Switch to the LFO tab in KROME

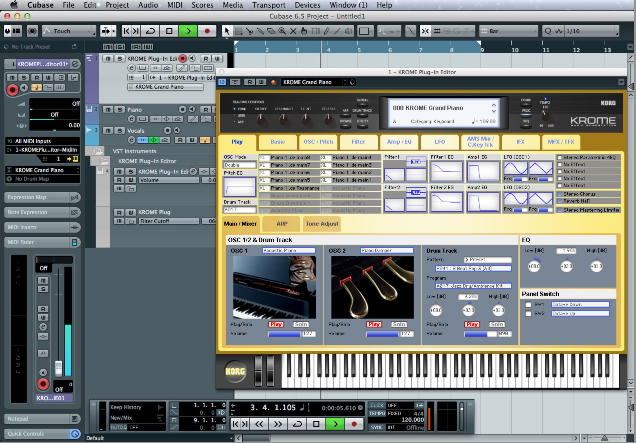(x=440, y=142)
